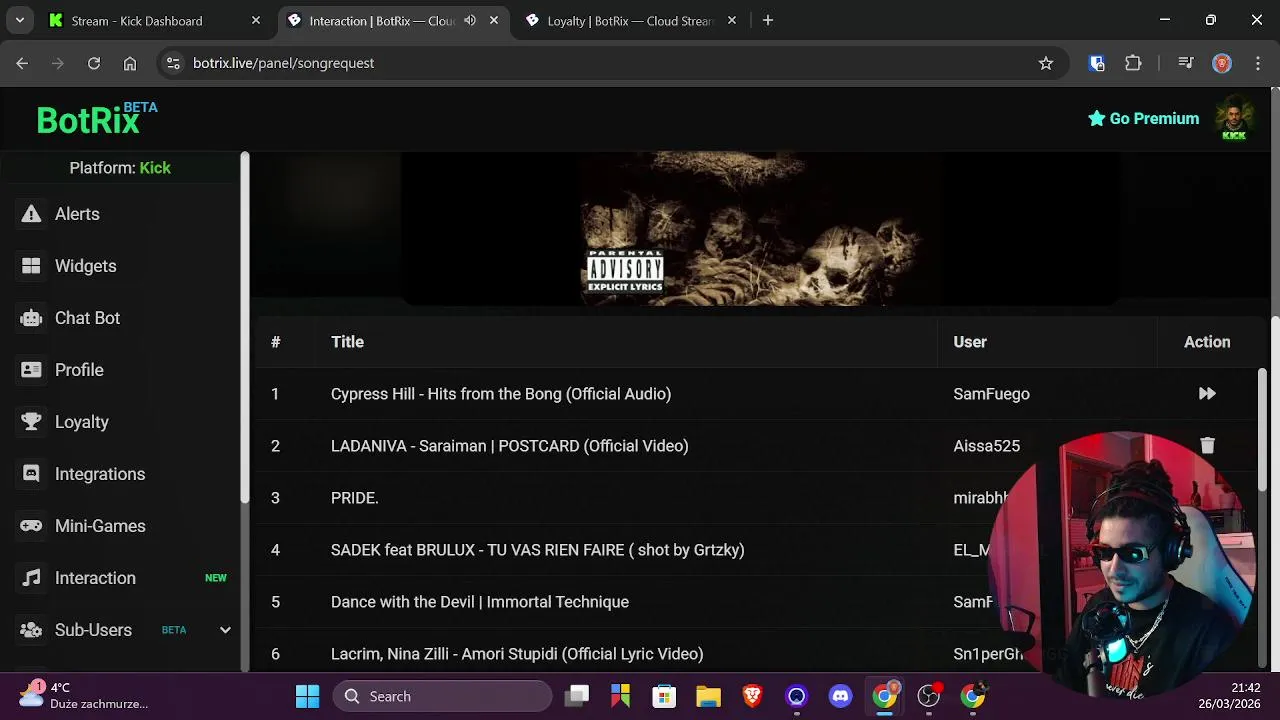Click the Interaction music note icon
Screen dimensions: 1280x720
coord(32,578)
